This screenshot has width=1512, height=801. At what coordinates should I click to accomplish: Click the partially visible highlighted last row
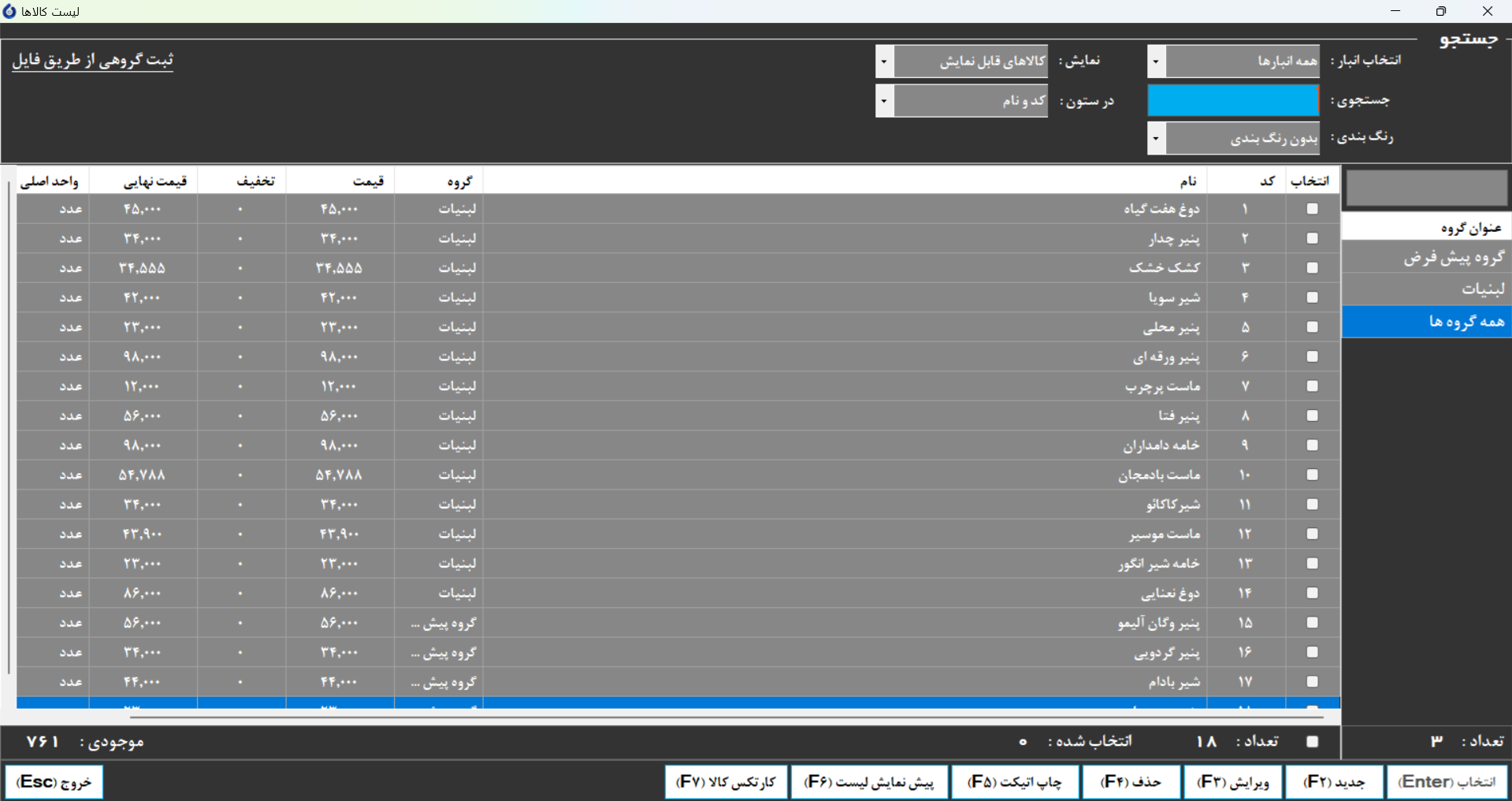point(678,703)
